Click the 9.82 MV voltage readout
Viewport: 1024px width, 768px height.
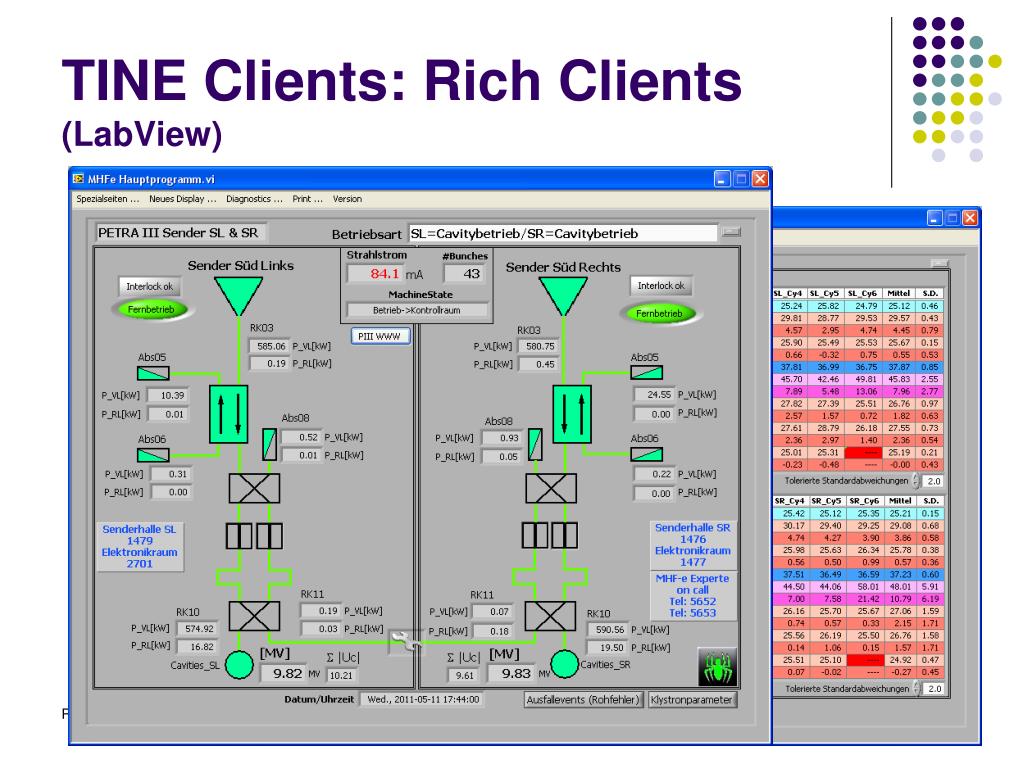point(283,673)
